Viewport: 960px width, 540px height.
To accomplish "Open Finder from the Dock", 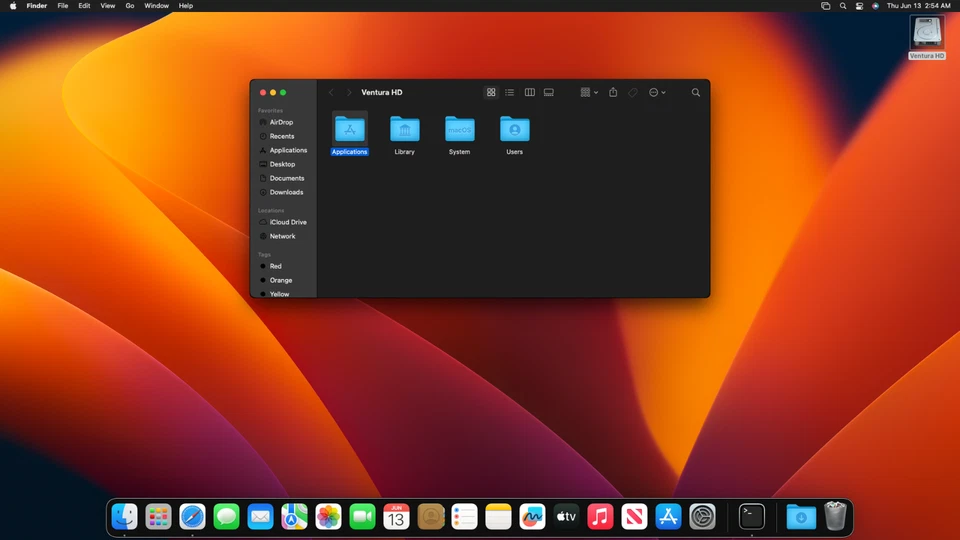I will point(124,517).
